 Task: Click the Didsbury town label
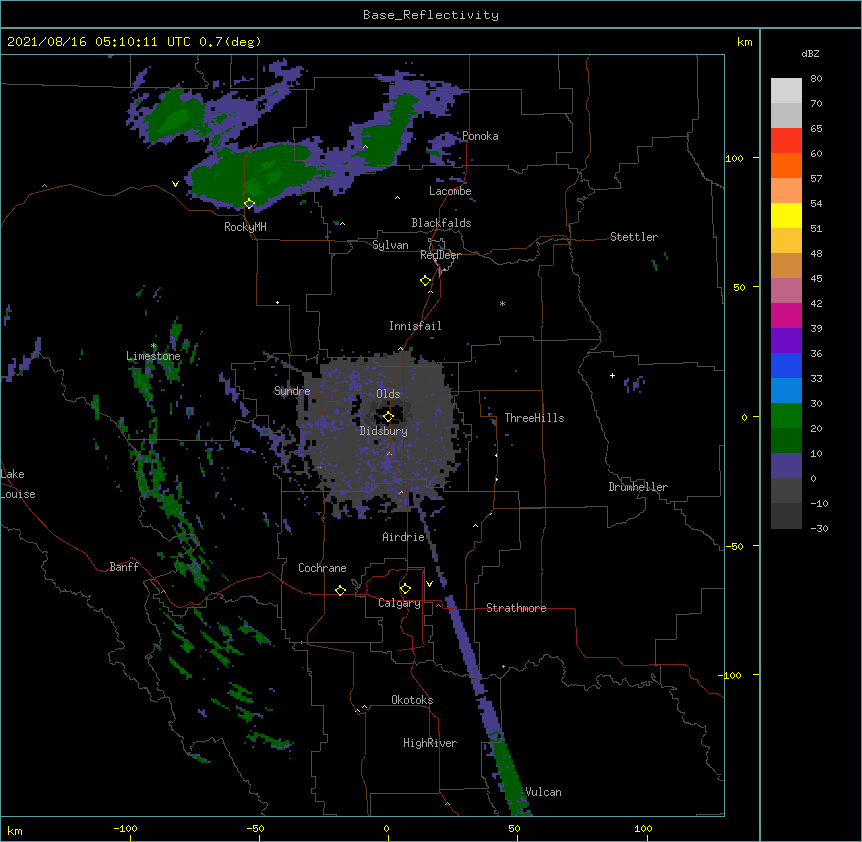[384, 431]
